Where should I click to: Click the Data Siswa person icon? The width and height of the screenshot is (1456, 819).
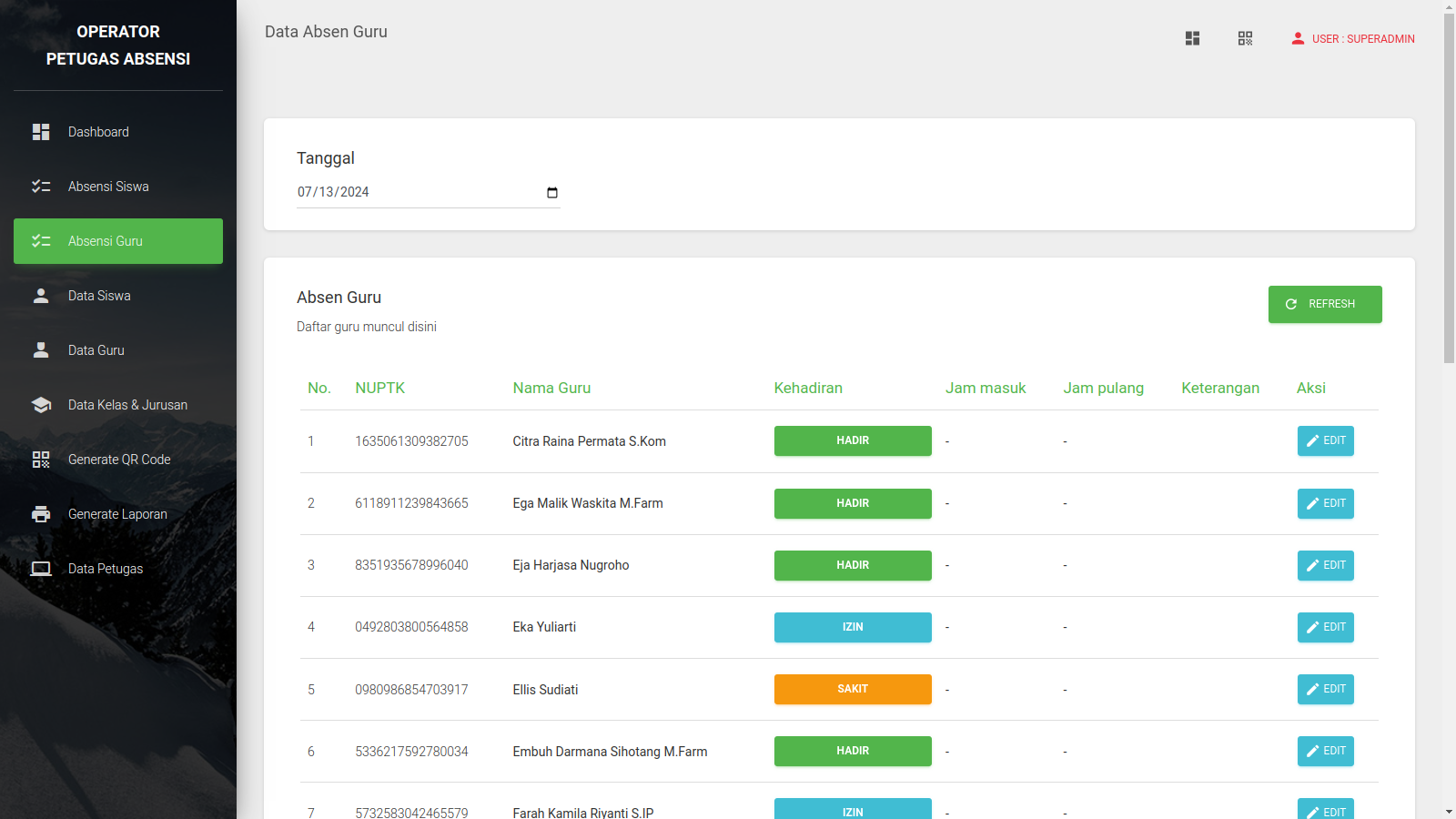(41, 296)
